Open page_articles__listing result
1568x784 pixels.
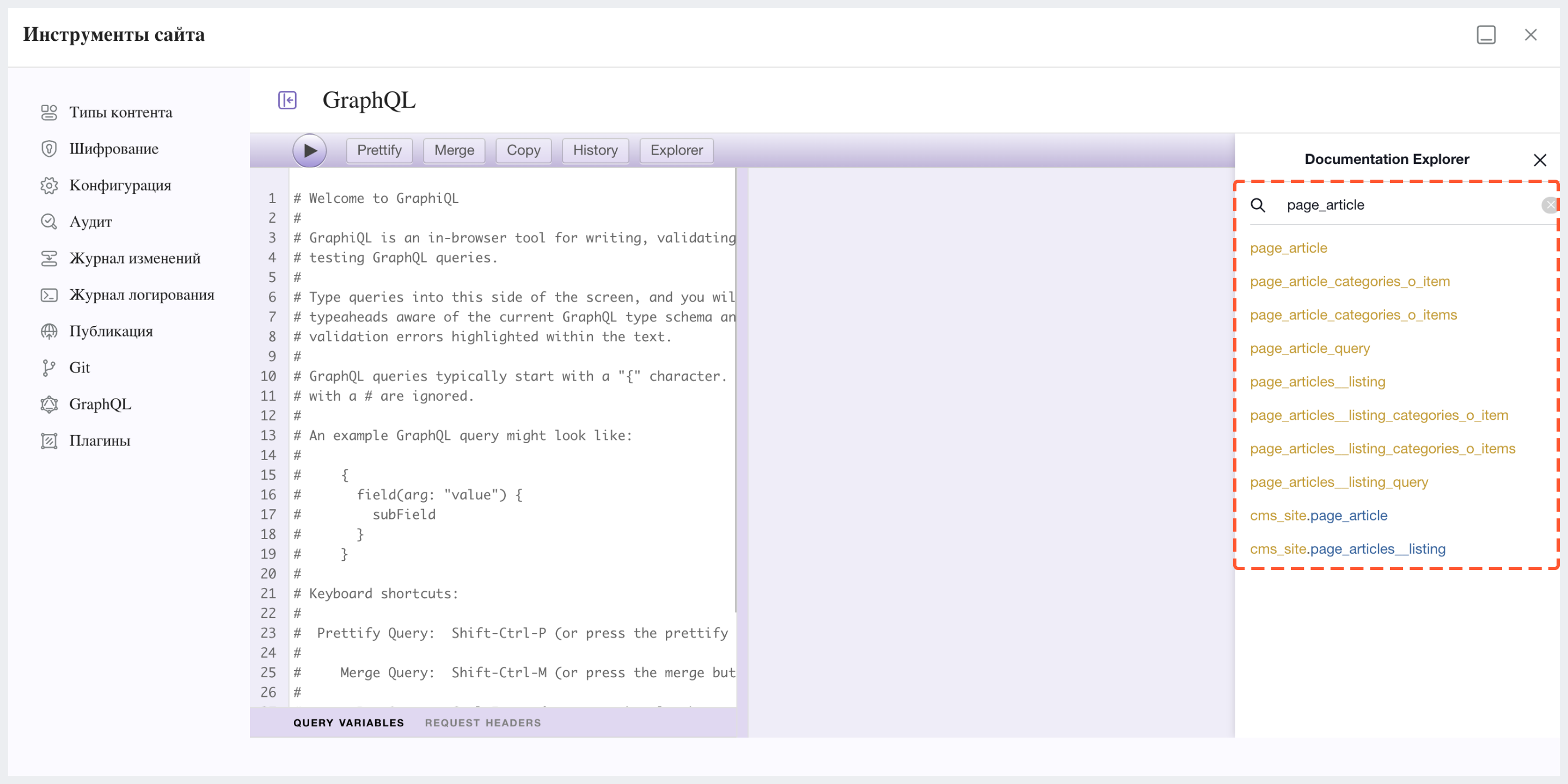(x=1318, y=382)
